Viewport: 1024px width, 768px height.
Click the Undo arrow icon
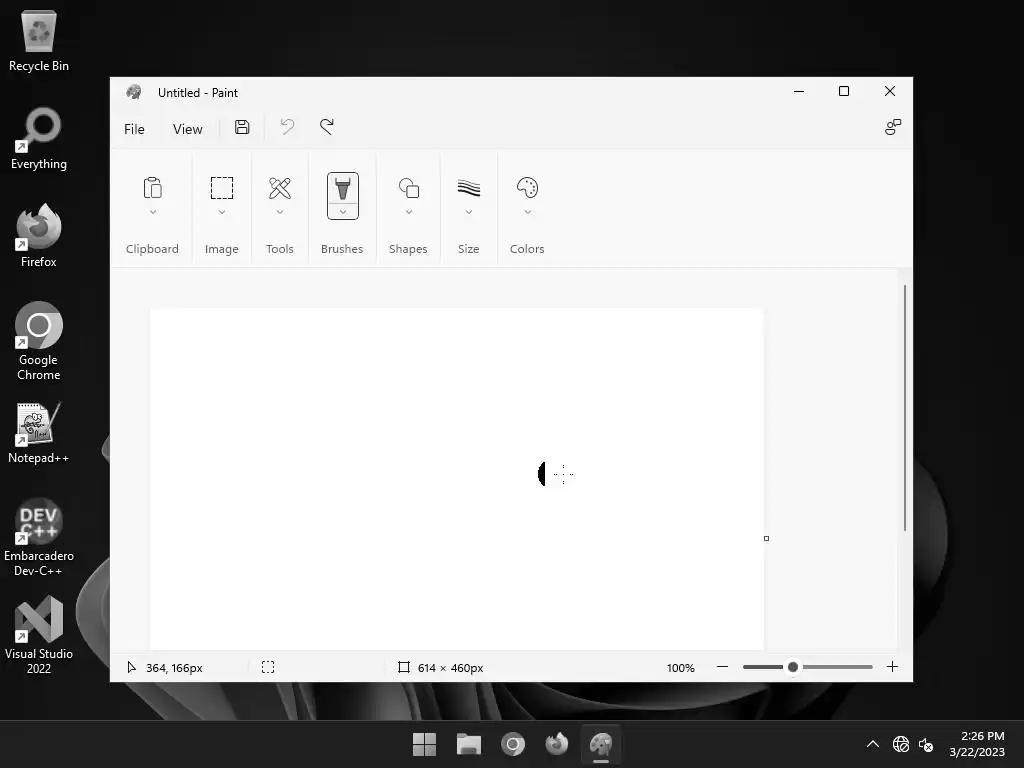(x=287, y=127)
